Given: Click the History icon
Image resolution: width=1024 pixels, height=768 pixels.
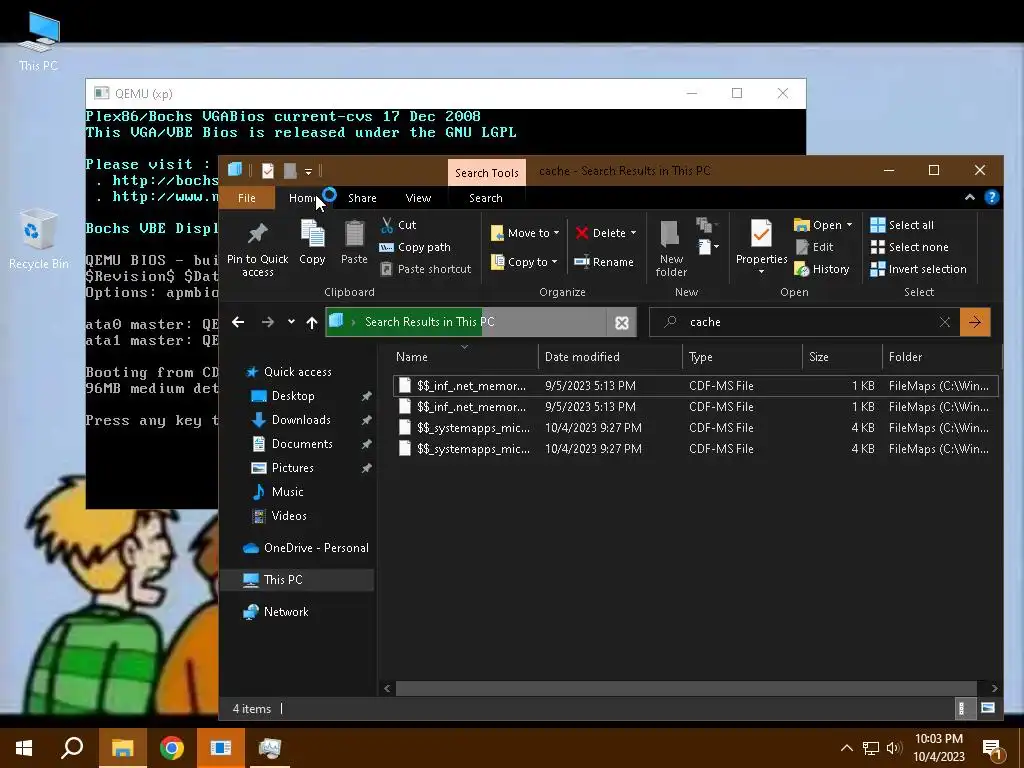Looking at the screenshot, I should click(x=801, y=269).
